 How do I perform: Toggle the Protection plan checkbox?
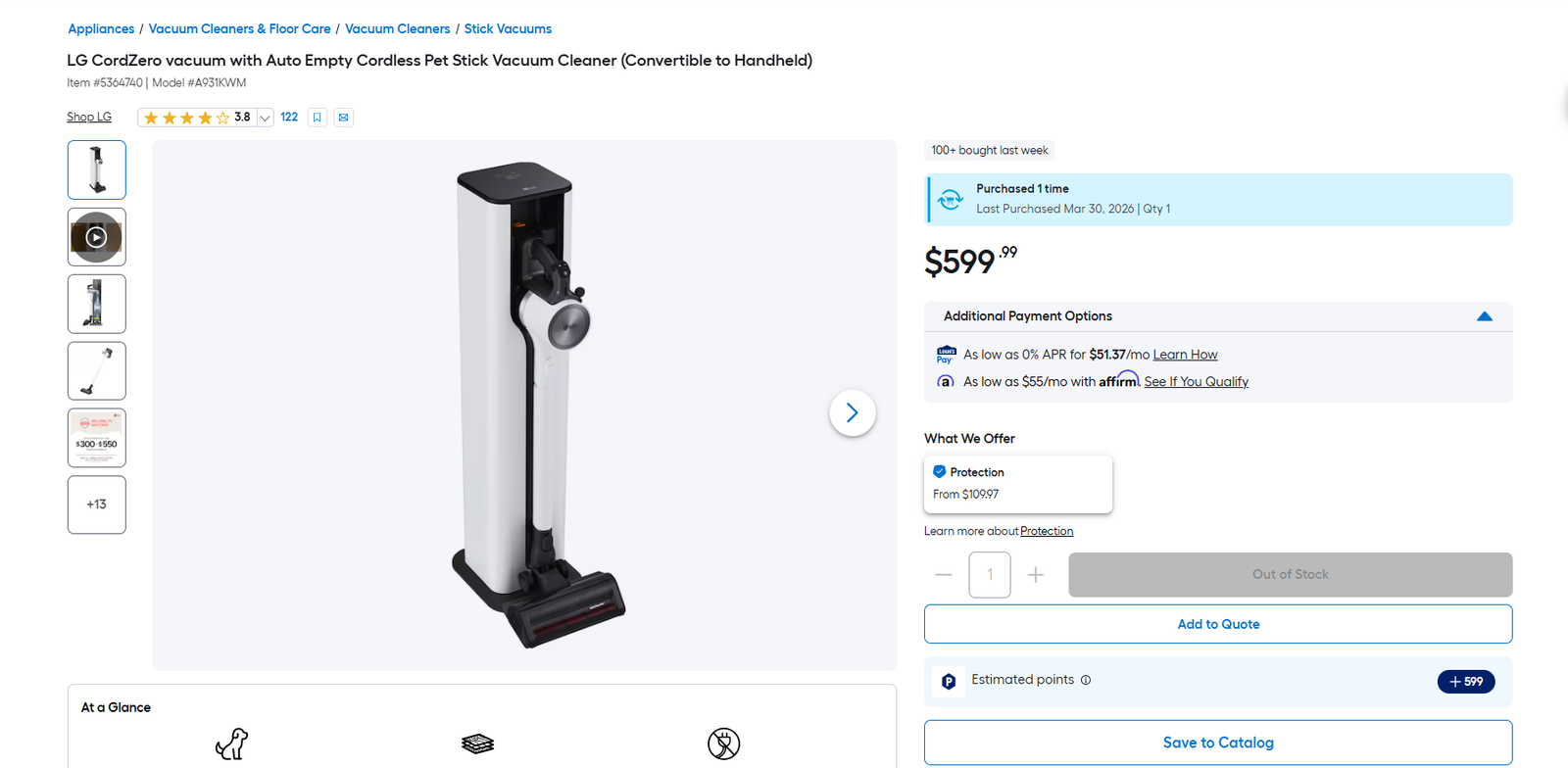[939, 472]
